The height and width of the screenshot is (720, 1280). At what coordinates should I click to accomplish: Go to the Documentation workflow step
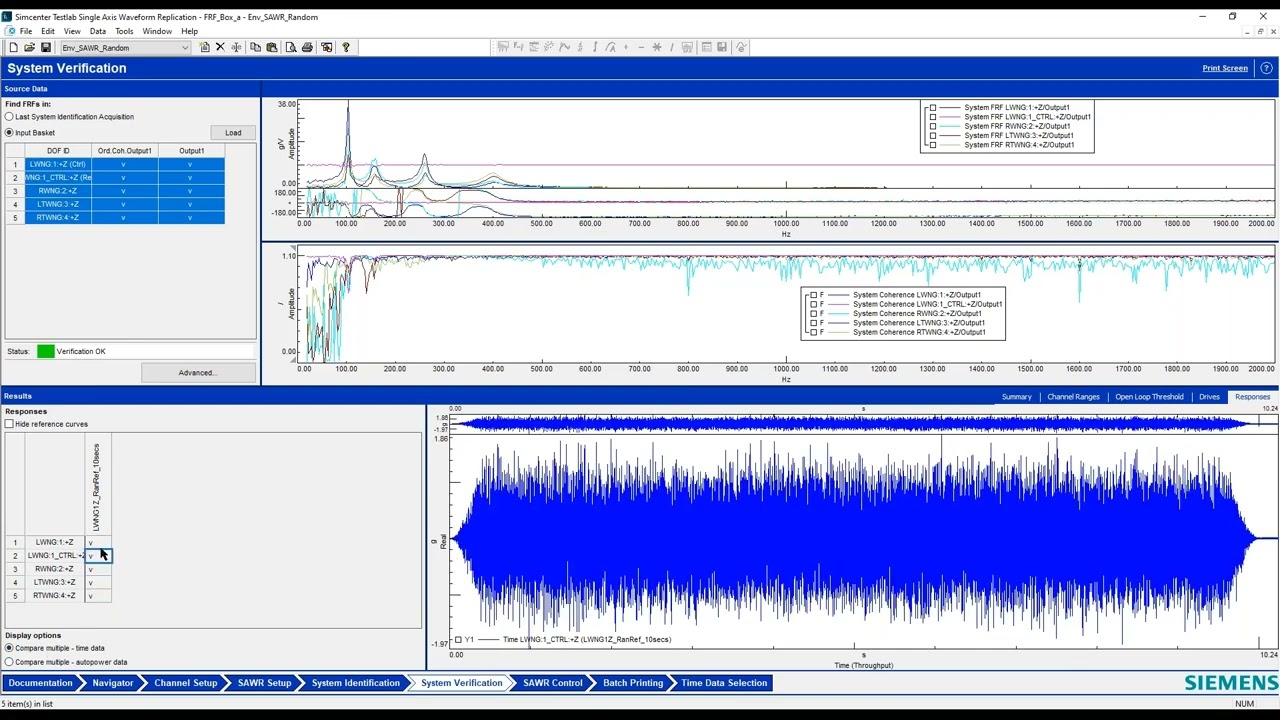click(41, 683)
